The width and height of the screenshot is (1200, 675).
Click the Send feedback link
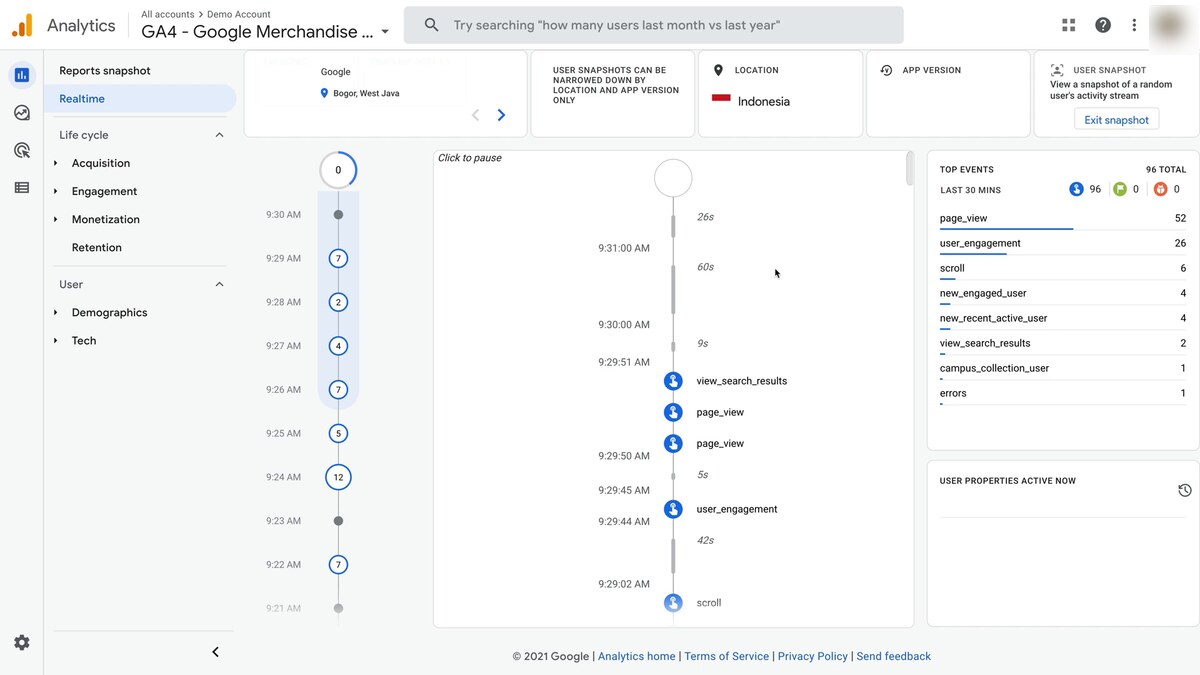894,656
